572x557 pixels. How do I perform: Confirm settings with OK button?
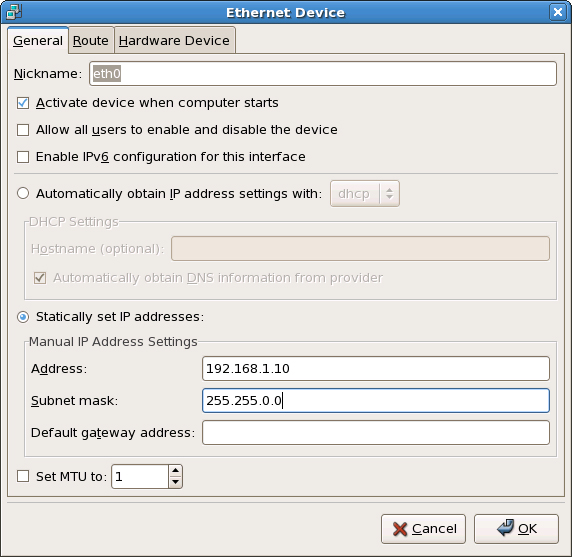point(516,529)
